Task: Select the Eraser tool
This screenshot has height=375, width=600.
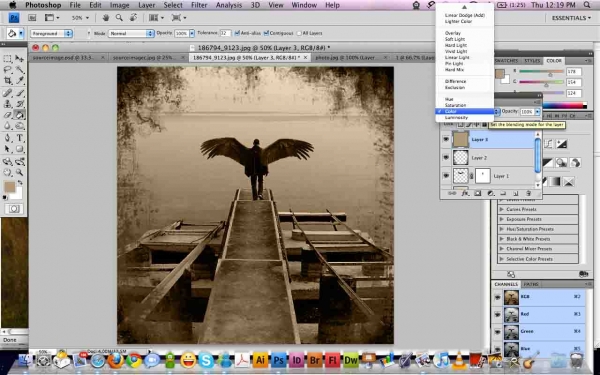Action: [x=7, y=115]
